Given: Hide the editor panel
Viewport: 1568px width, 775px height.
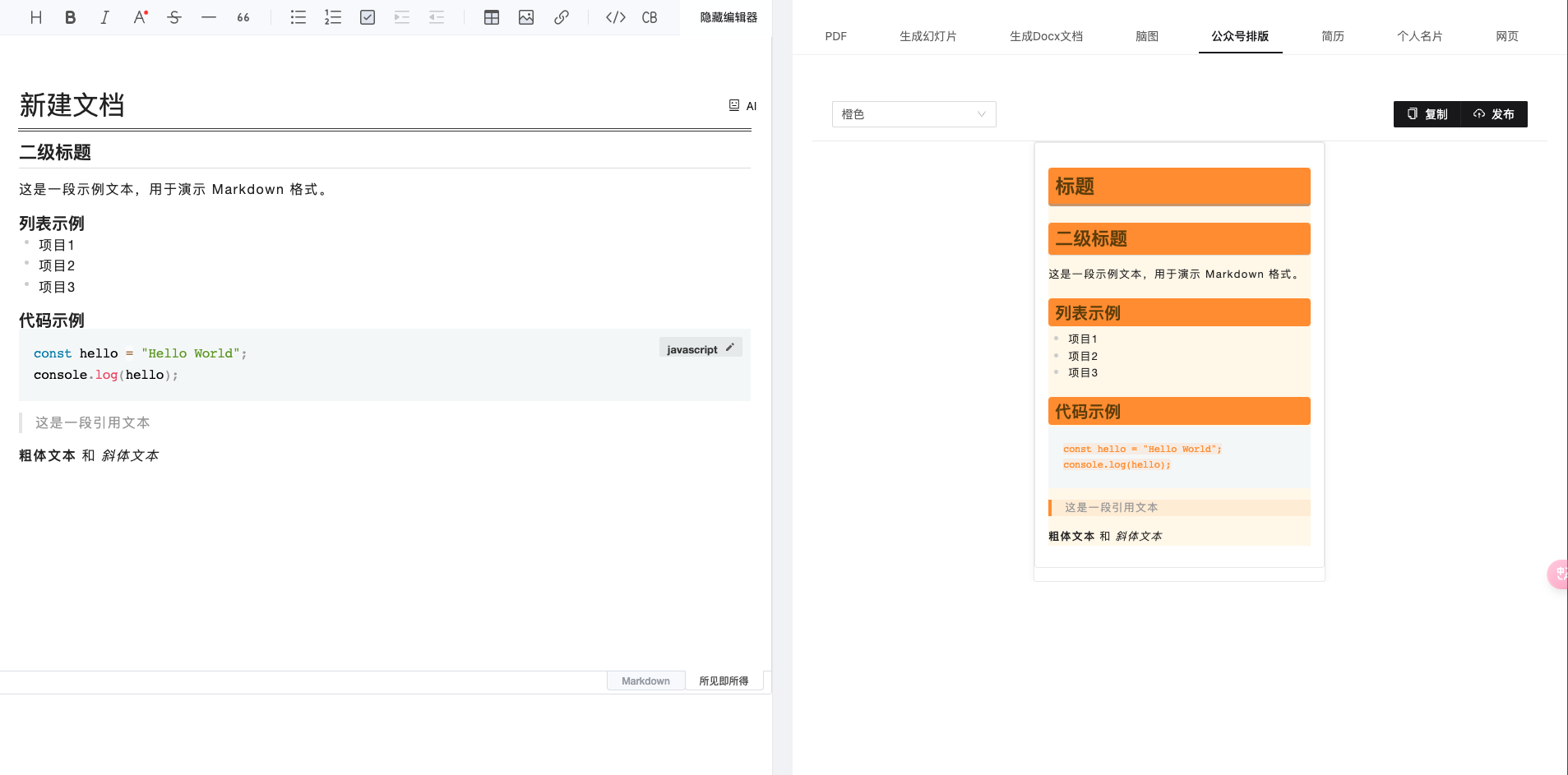Looking at the screenshot, I should [x=728, y=17].
